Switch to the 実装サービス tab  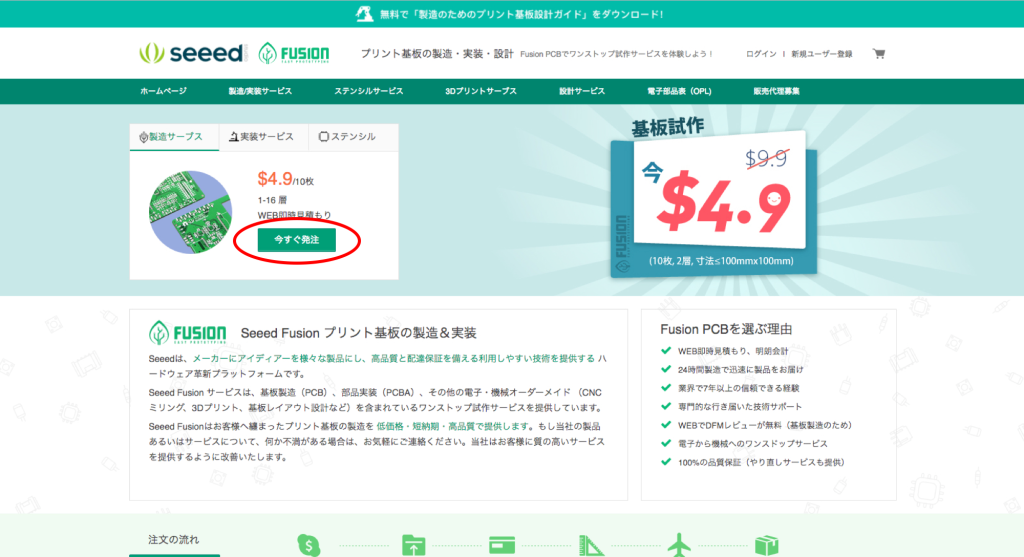(x=261, y=137)
